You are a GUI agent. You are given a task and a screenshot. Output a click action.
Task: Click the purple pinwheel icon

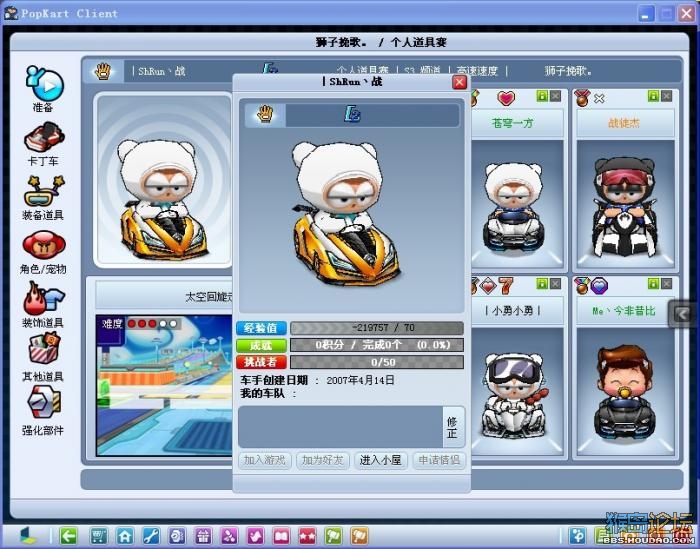coord(229,536)
